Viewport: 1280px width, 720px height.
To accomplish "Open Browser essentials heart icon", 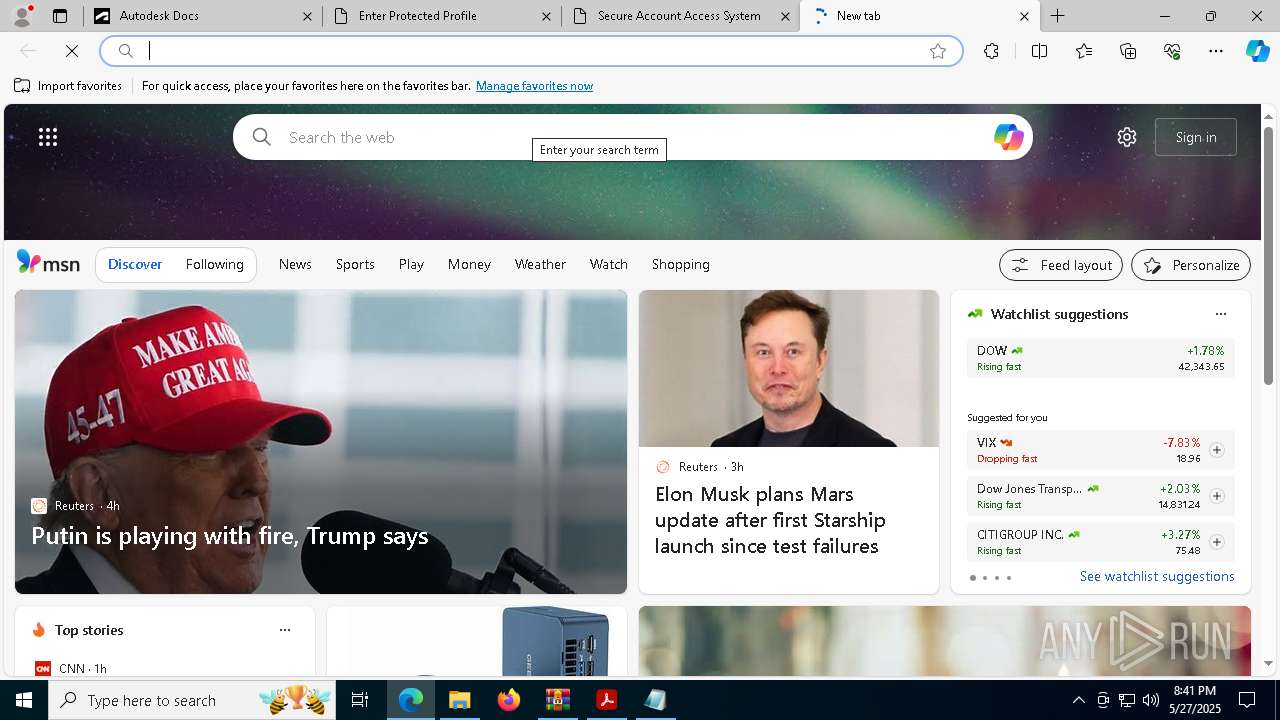I will [1172, 51].
